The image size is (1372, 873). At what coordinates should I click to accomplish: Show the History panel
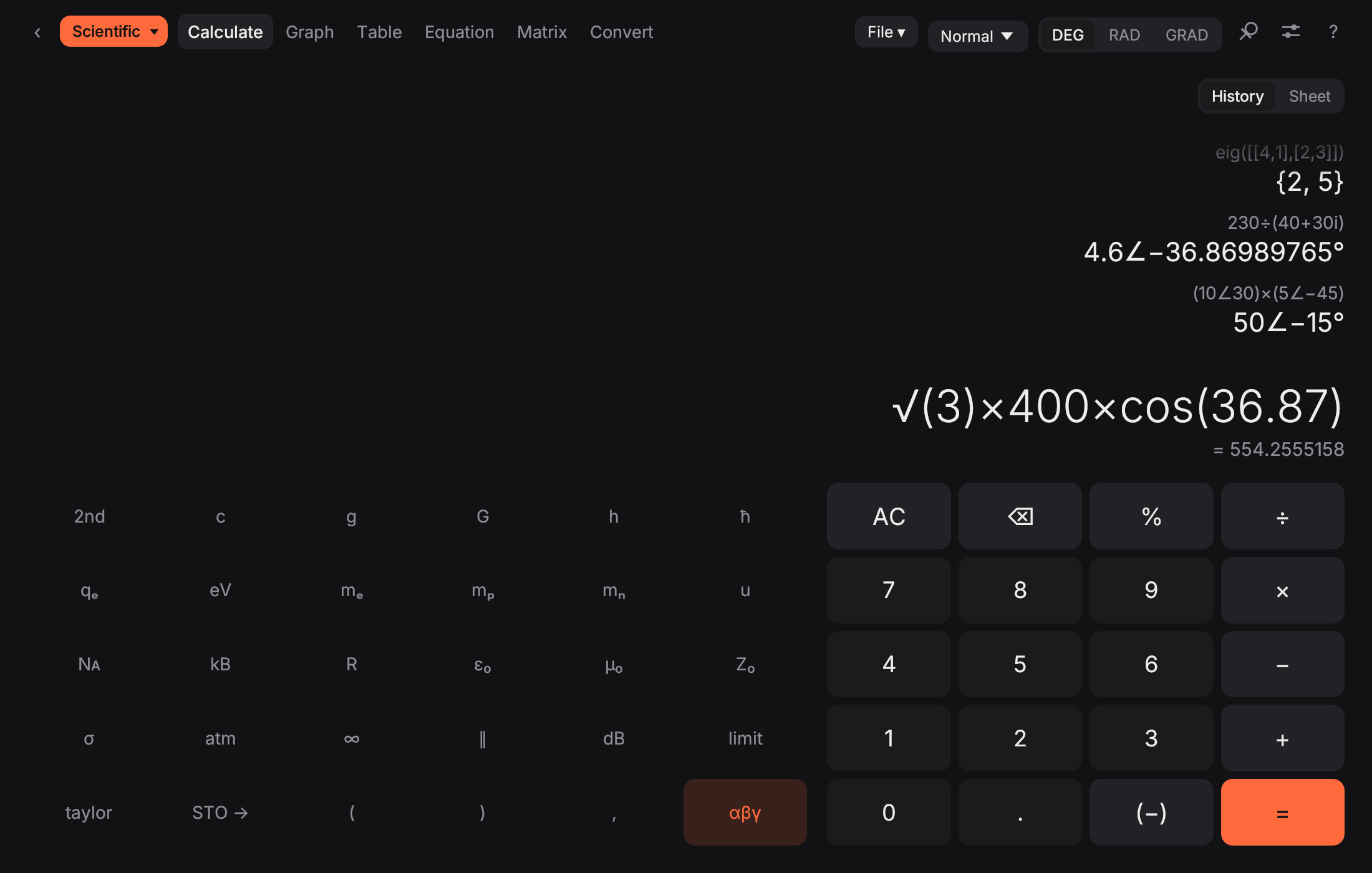point(1237,96)
